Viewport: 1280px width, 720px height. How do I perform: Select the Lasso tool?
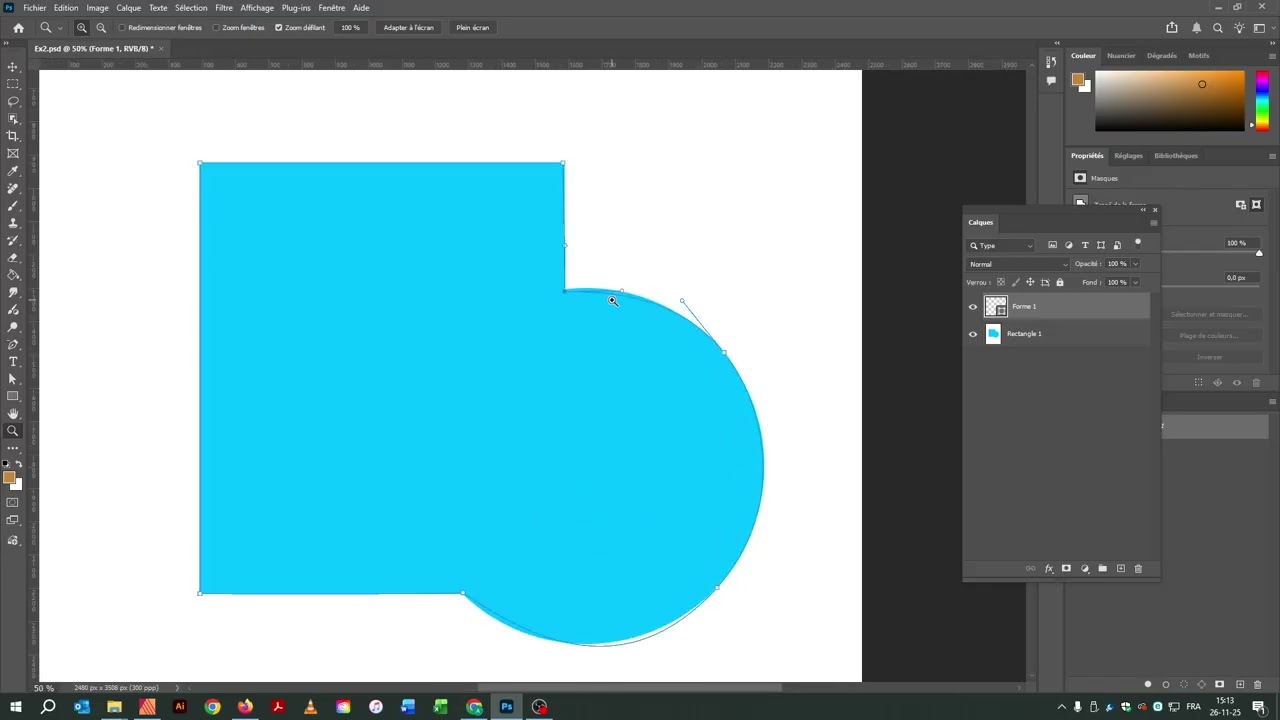tap(13, 101)
